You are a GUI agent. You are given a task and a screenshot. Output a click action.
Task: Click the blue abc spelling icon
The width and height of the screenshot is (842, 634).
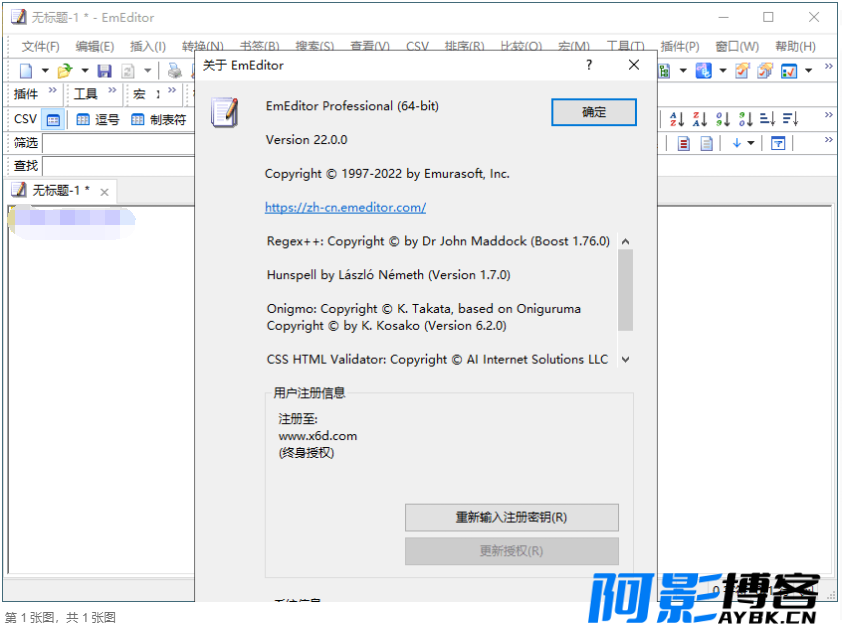click(x=703, y=71)
